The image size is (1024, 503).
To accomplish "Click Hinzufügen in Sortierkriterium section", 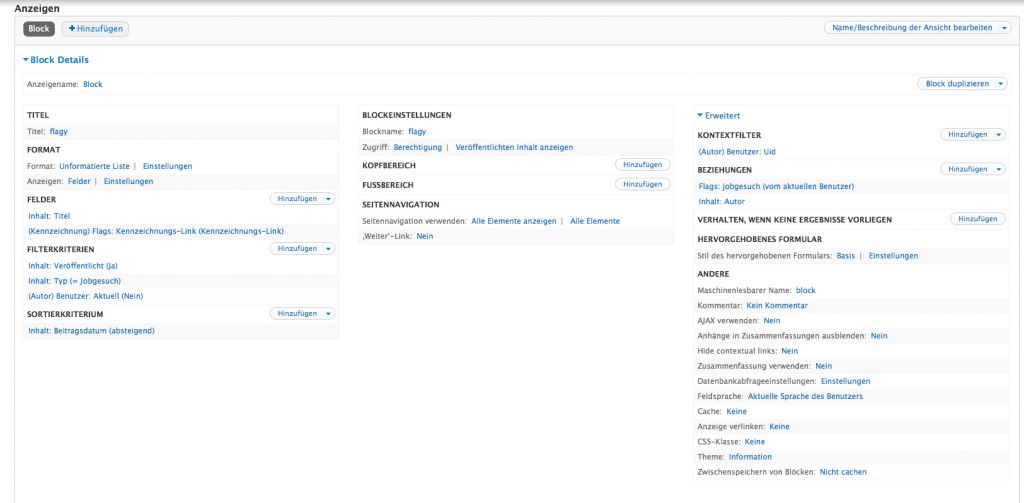I will 296,313.
